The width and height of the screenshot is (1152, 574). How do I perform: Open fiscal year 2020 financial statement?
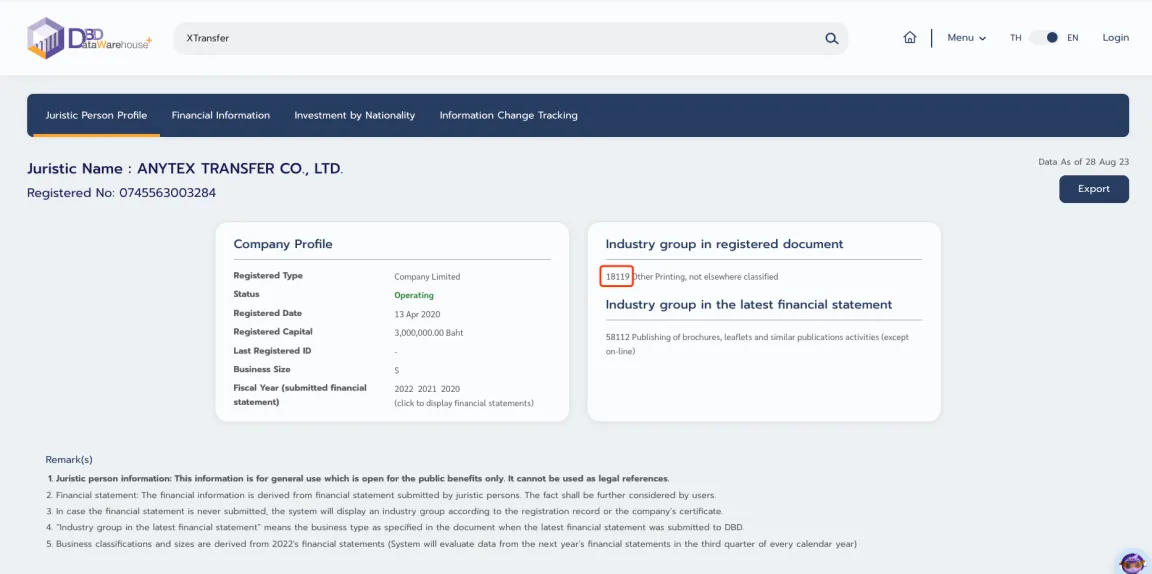click(451, 389)
